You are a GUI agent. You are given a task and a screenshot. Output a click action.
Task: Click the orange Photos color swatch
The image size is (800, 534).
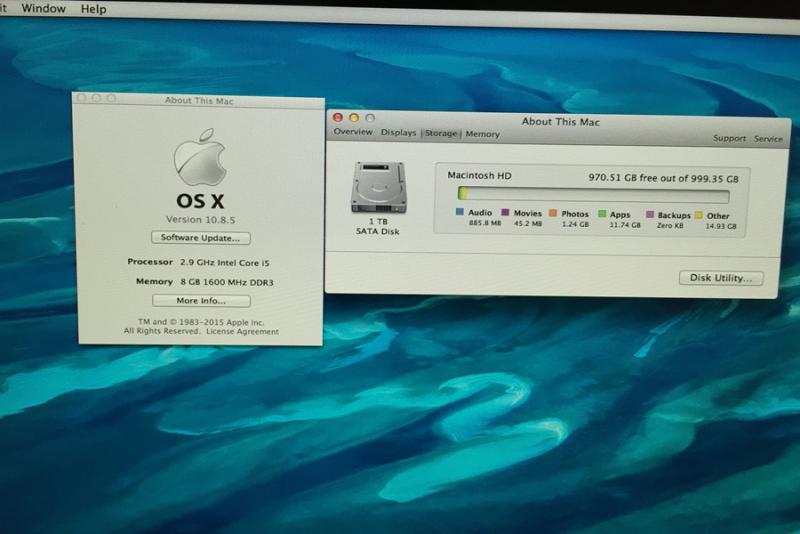click(553, 213)
